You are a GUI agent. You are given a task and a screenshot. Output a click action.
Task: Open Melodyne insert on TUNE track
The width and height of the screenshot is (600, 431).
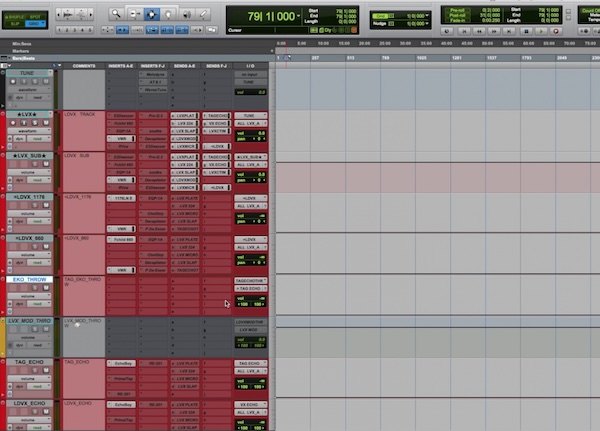pyautogui.click(x=153, y=74)
